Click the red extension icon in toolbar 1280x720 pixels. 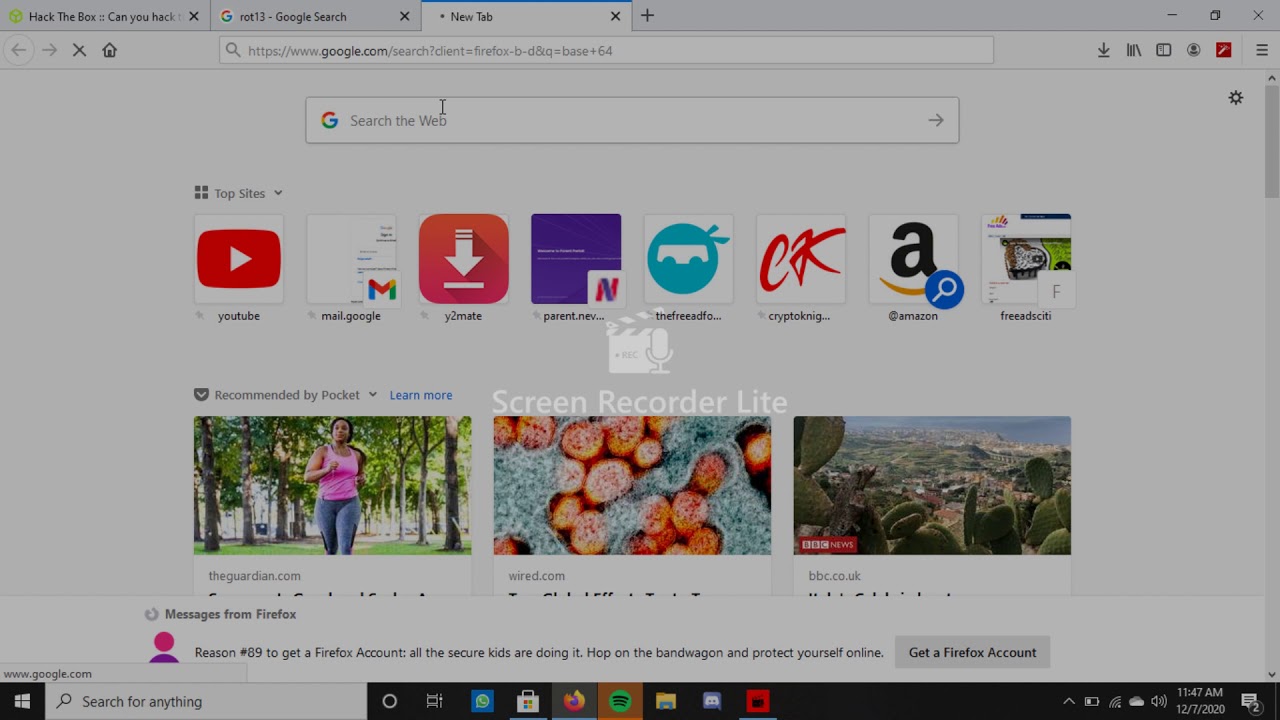point(1224,50)
